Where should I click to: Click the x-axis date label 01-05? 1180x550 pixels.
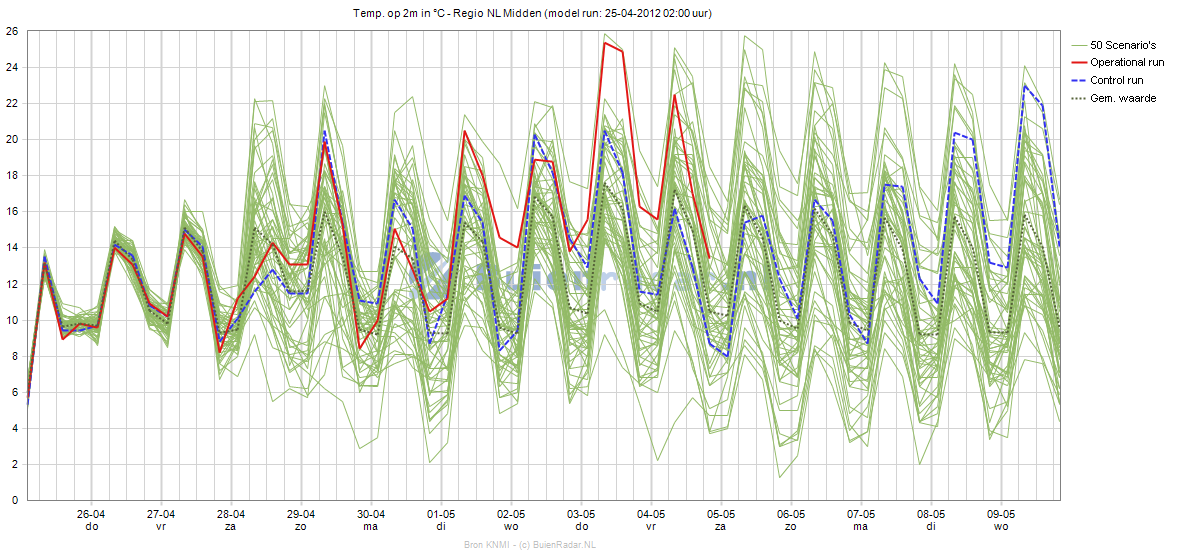tap(441, 515)
